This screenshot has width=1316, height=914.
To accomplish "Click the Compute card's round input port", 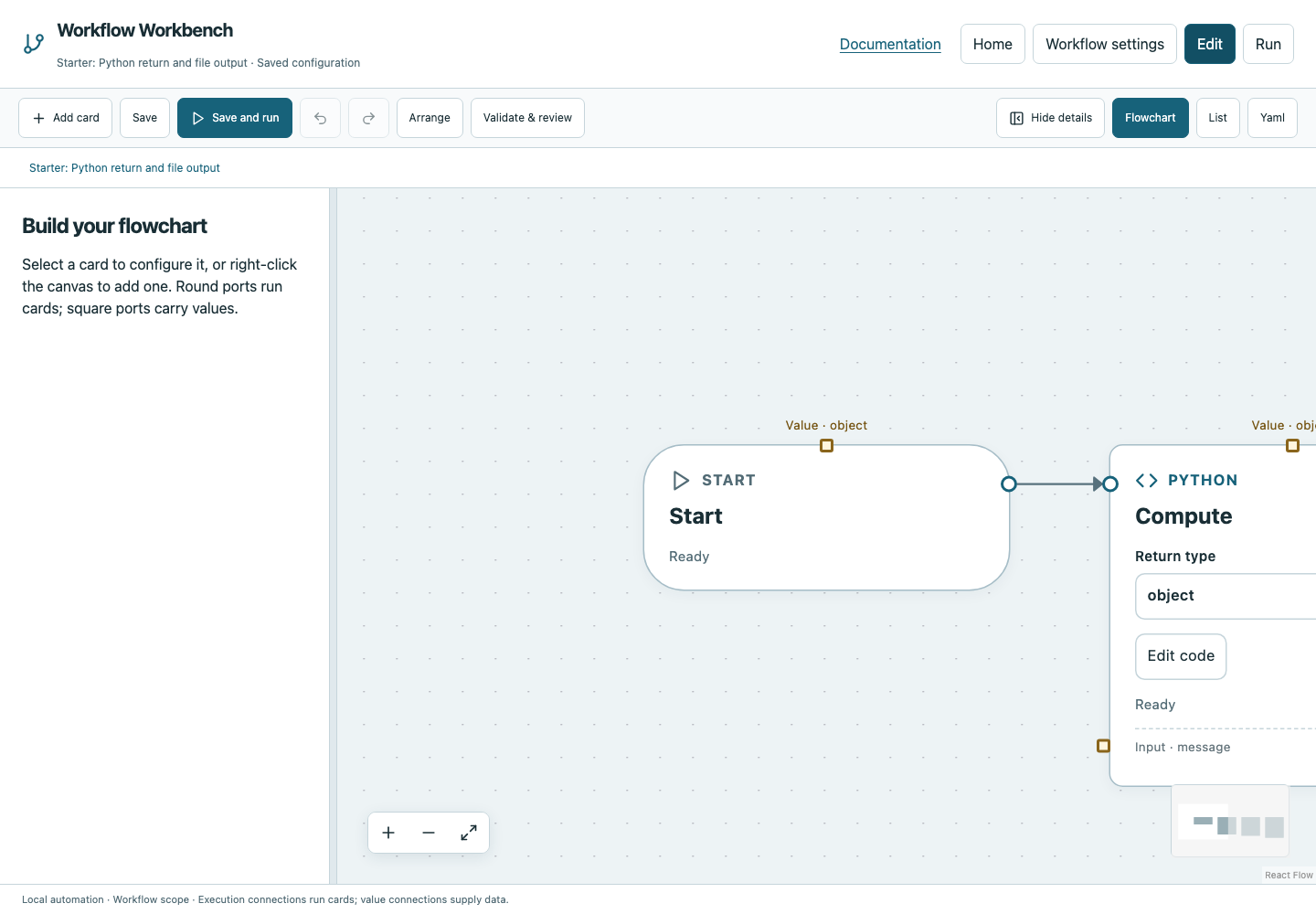I will [1110, 484].
